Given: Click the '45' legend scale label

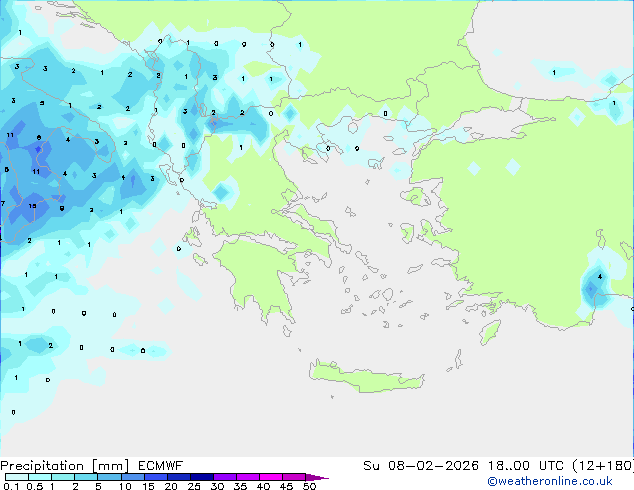Looking at the screenshot, I should 286,486.
